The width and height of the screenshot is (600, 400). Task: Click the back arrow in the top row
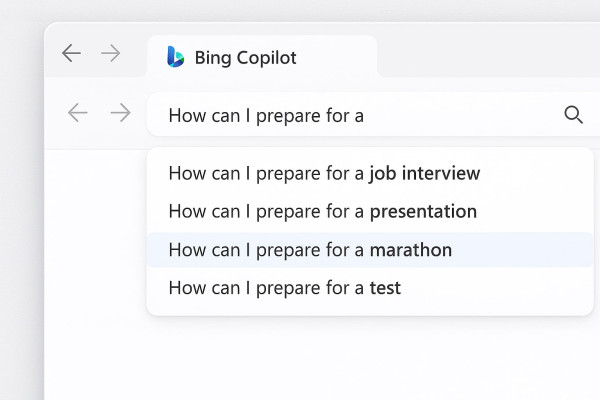(71, 54)
